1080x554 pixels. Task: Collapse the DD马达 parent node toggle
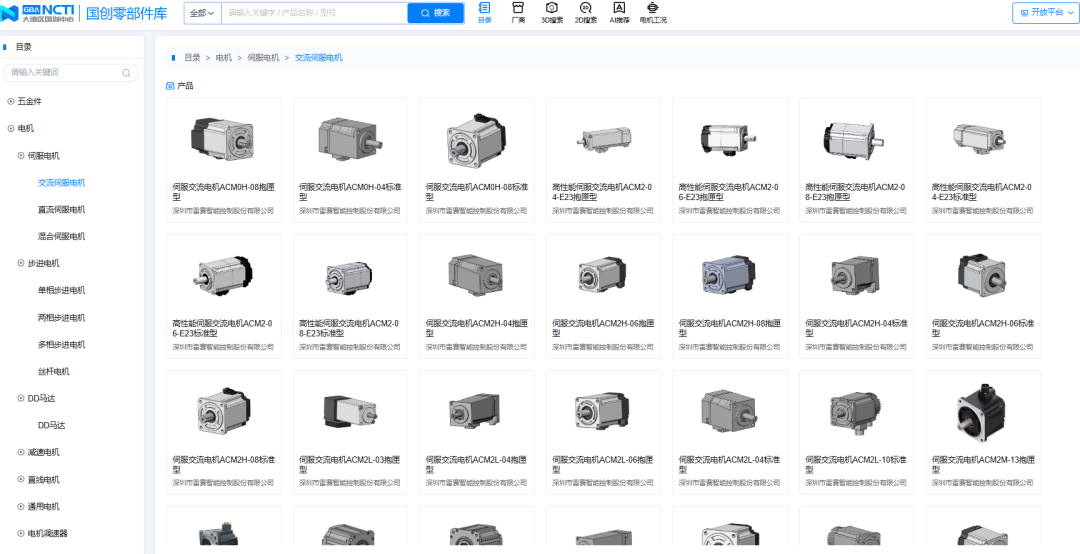point(21,398)
